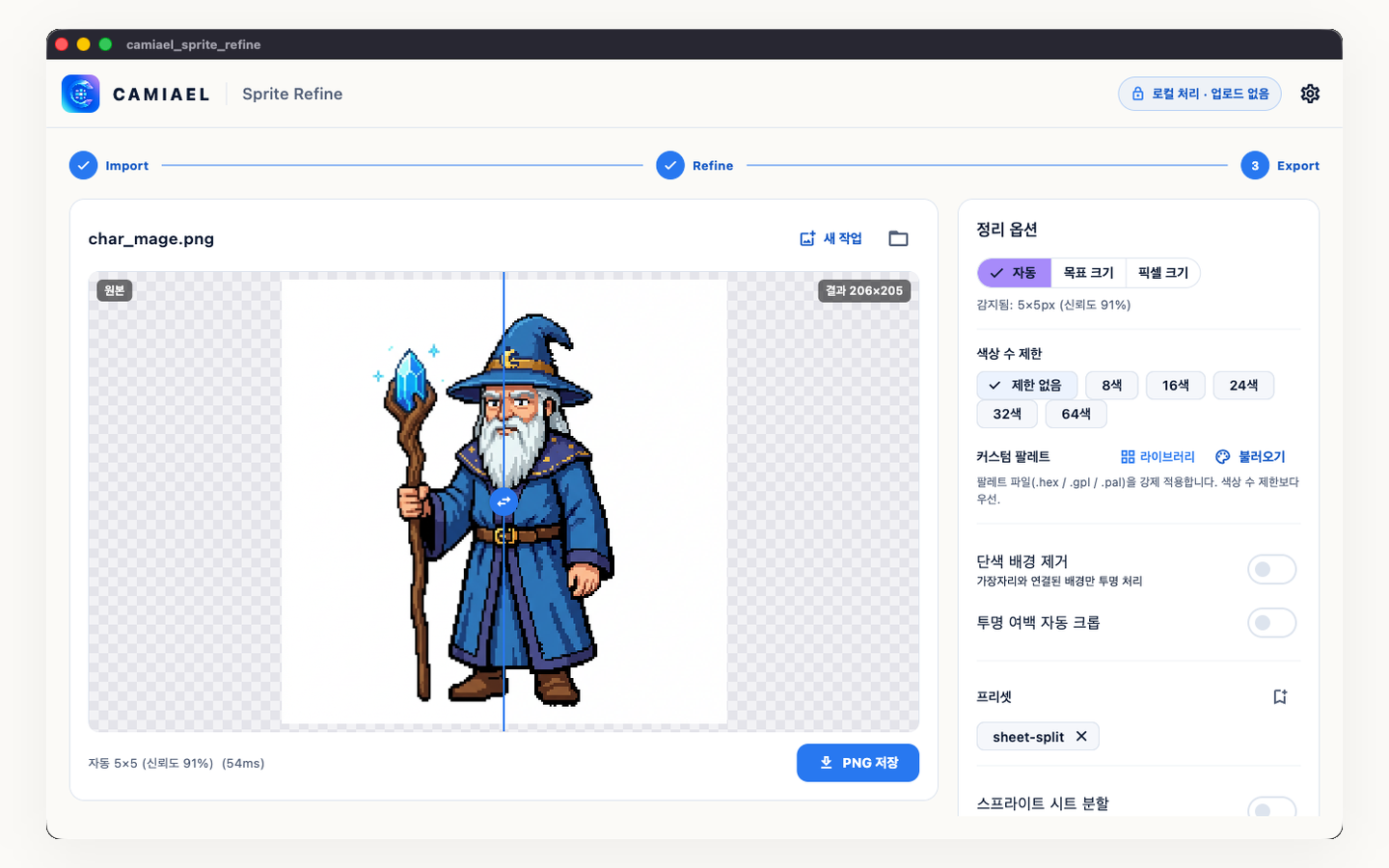
Task: Click the 원본 label on the preview
Action: coord(115,290)
